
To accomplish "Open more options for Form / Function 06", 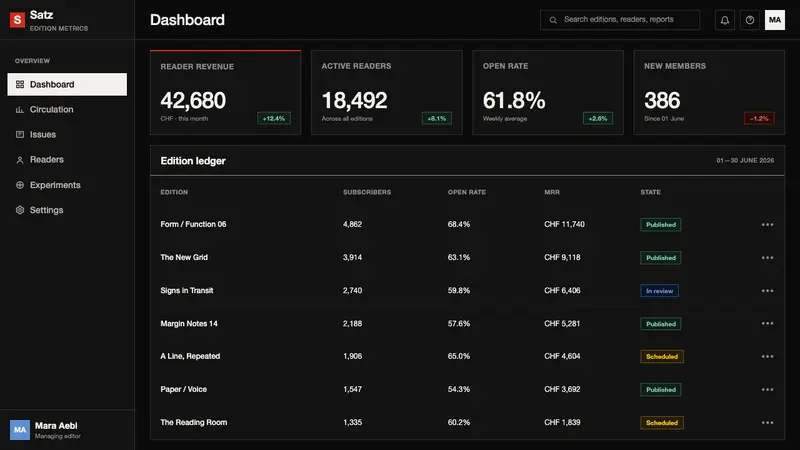I will tap(767, 224).
